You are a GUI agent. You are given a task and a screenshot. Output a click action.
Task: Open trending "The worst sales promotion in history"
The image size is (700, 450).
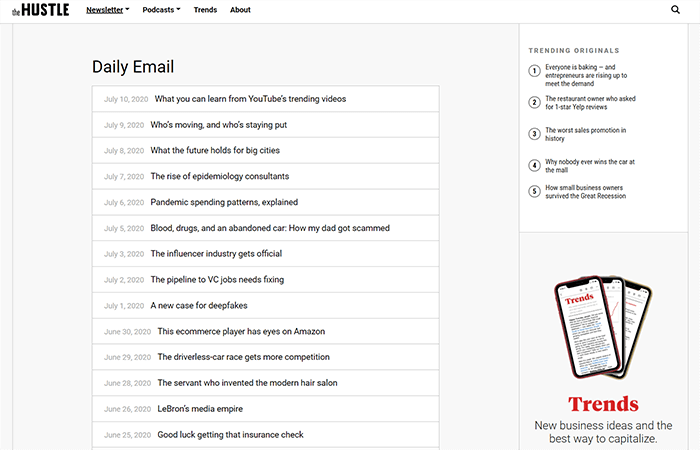(585, 134)
